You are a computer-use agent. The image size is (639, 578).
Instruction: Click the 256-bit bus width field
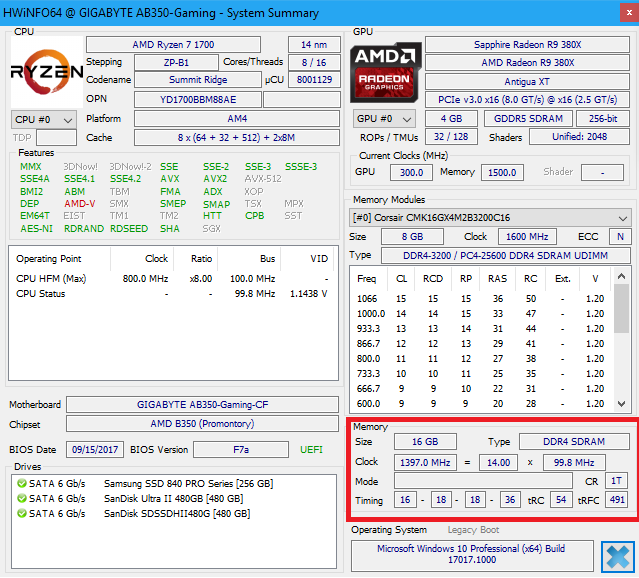[x=603, y=119]
